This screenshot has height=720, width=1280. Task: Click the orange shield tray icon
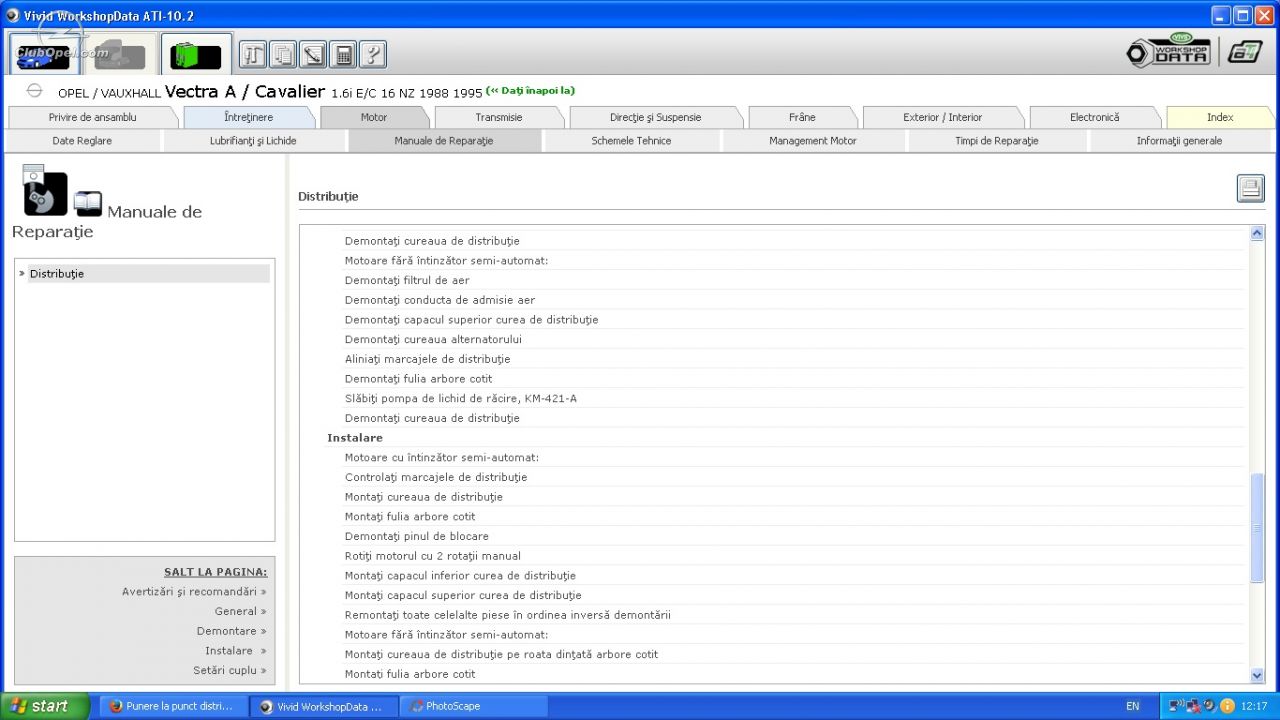pyautogui.click(x=1227, y=706)
